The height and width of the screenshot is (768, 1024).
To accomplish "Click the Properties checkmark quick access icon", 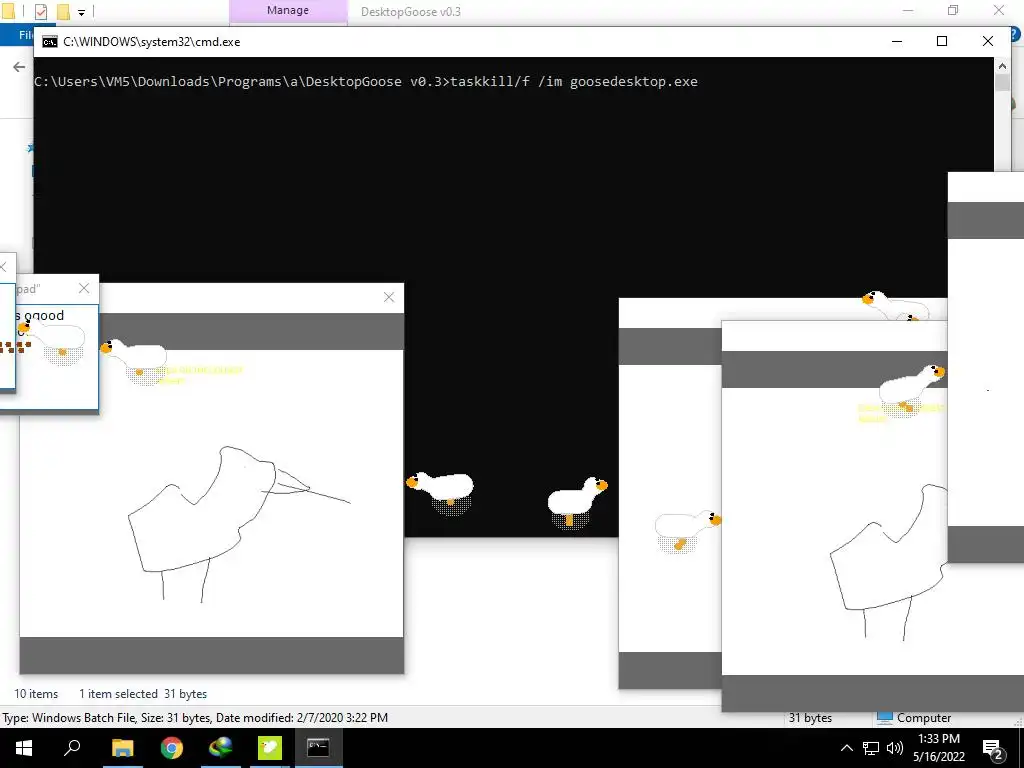I will [x=40, y=11].
